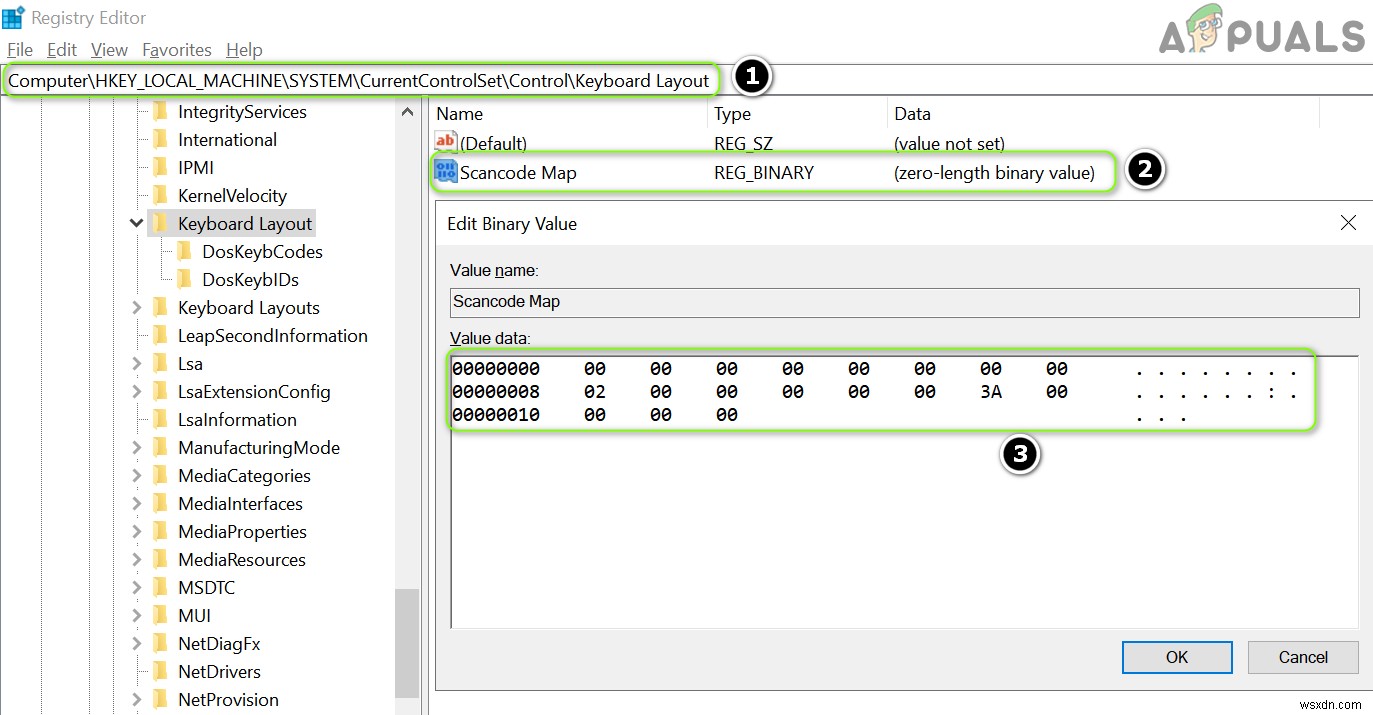Click the registry path address bar
This screenshot has width=1373, height=715.
point(360,81)
